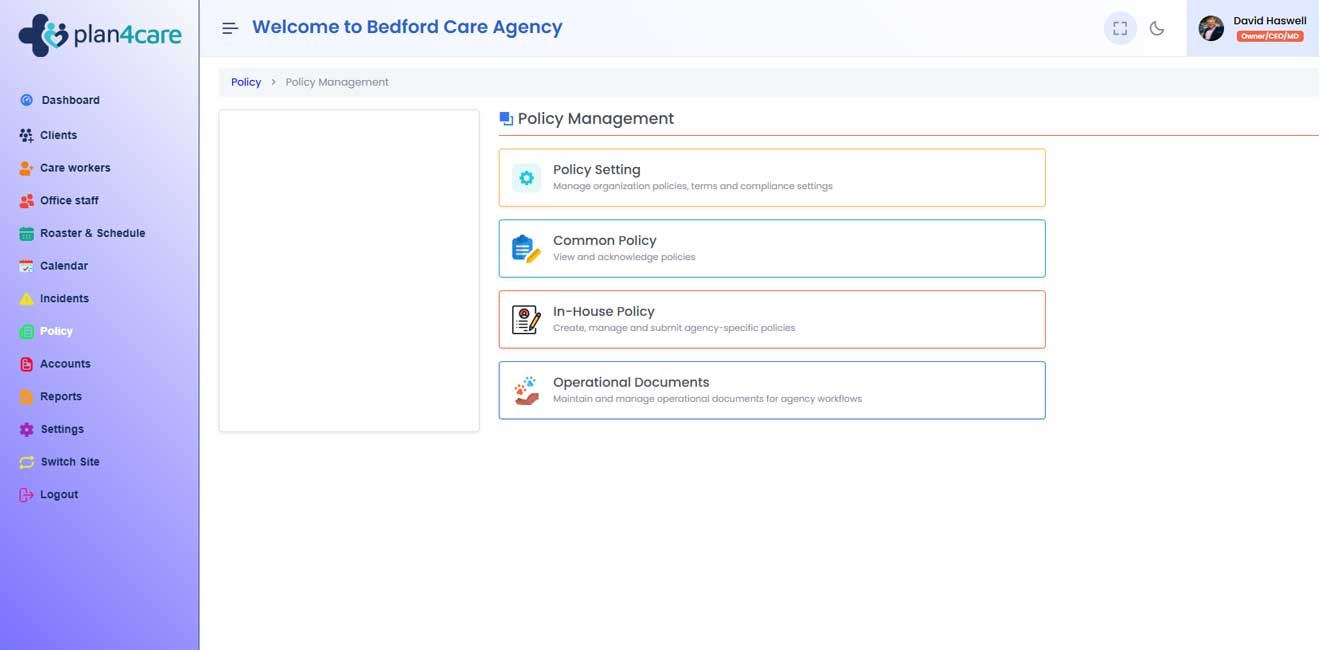Click the In-House Policy document icon
1320x650 pixels.
tap(526, 320)
